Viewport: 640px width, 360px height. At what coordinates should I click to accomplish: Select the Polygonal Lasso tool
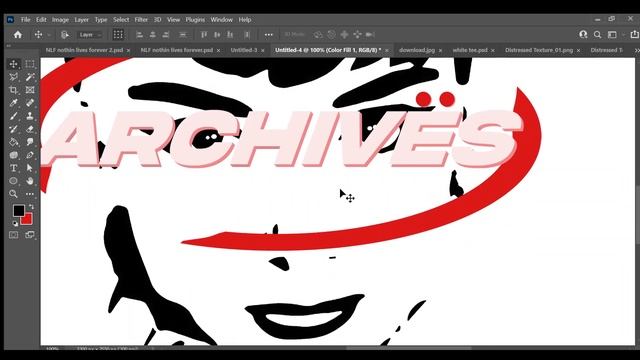[x=13, y=77]
